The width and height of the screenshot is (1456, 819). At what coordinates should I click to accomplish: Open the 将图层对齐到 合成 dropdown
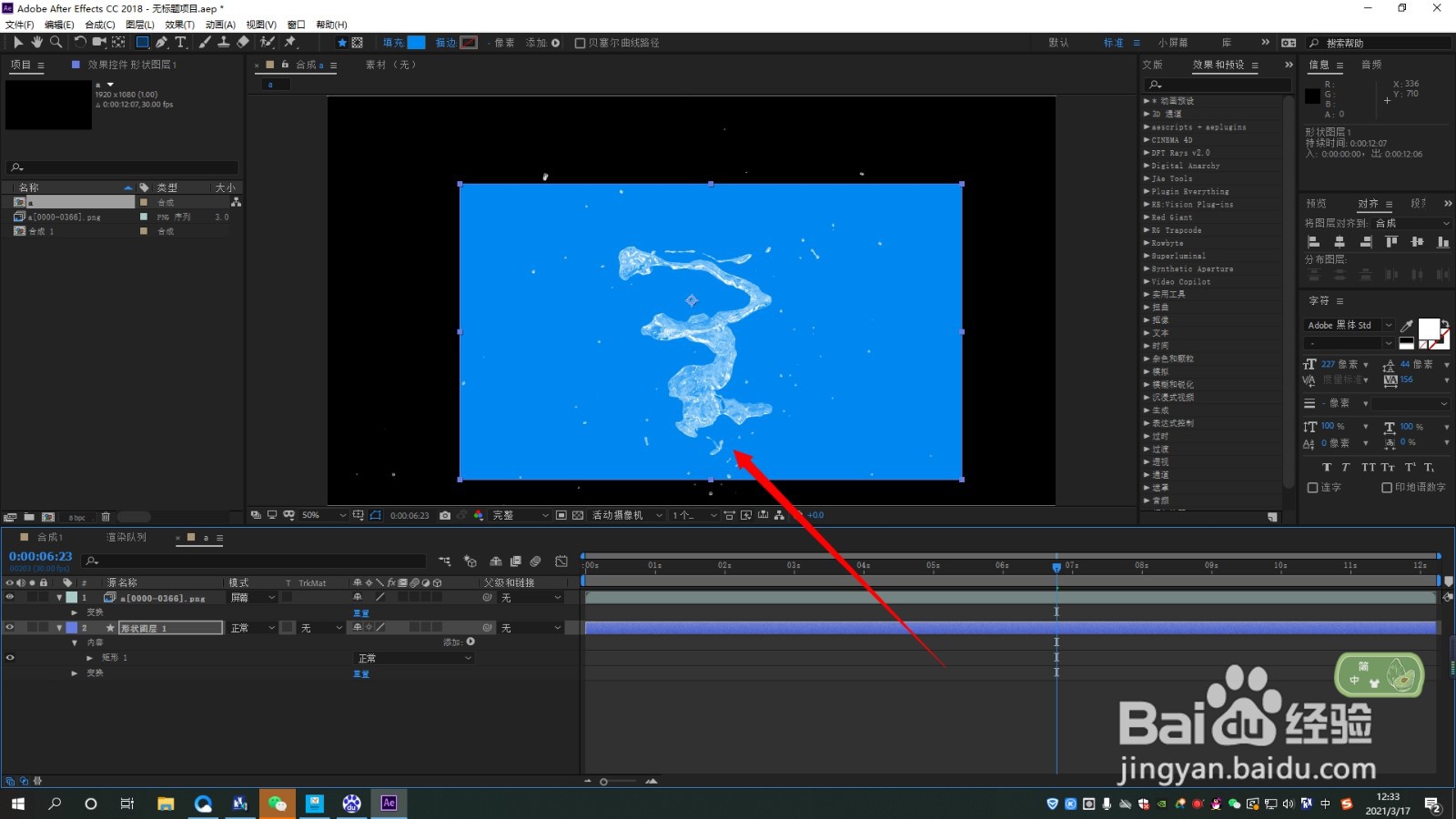tap(1412, 223)
